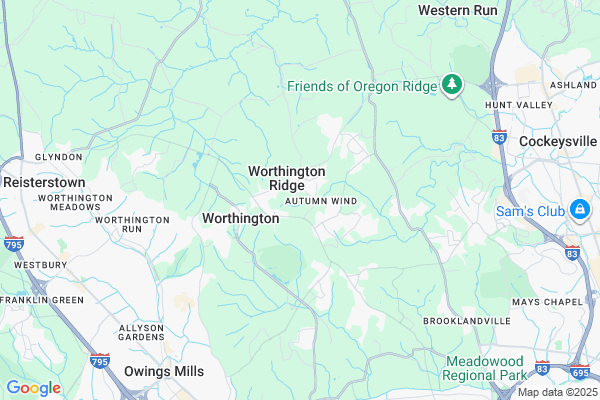This screenshot has width=600, height=400.
Task: Click the Owings Mills label
Action: click(x=164, y=371)
